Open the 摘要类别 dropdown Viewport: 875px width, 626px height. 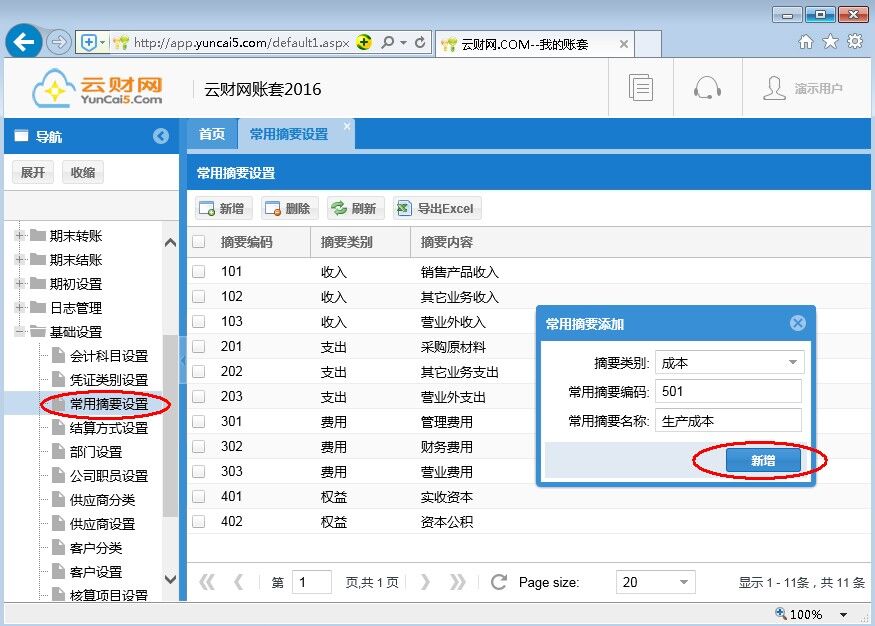pyautogui.click(x=794, y=363)
